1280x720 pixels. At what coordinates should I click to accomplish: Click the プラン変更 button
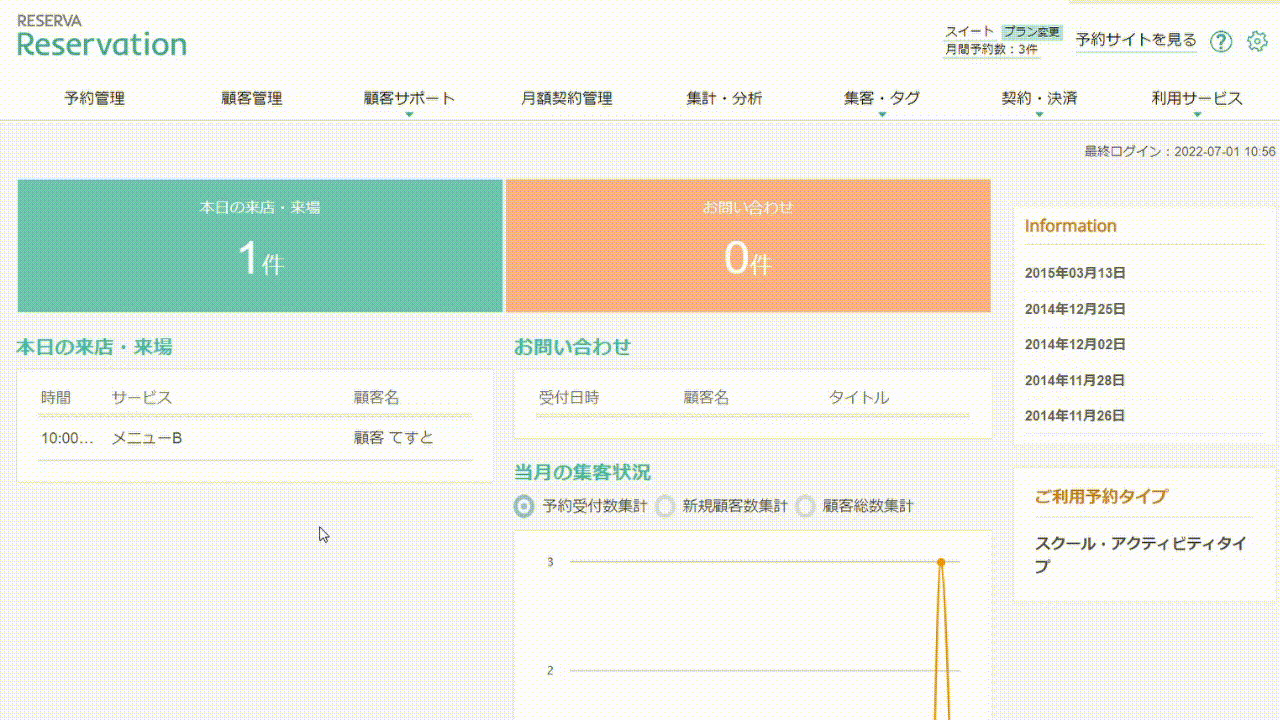(1032, 32)
